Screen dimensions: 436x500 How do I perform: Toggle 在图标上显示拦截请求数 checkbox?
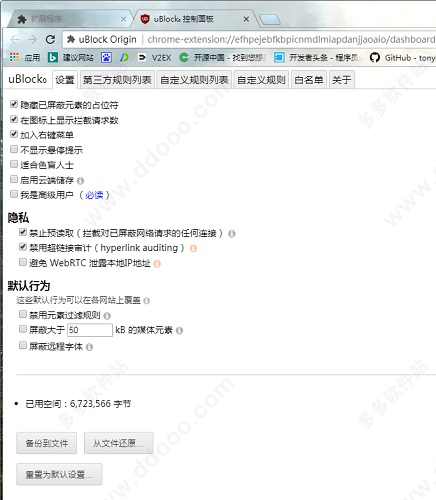(x=14, y=119)
